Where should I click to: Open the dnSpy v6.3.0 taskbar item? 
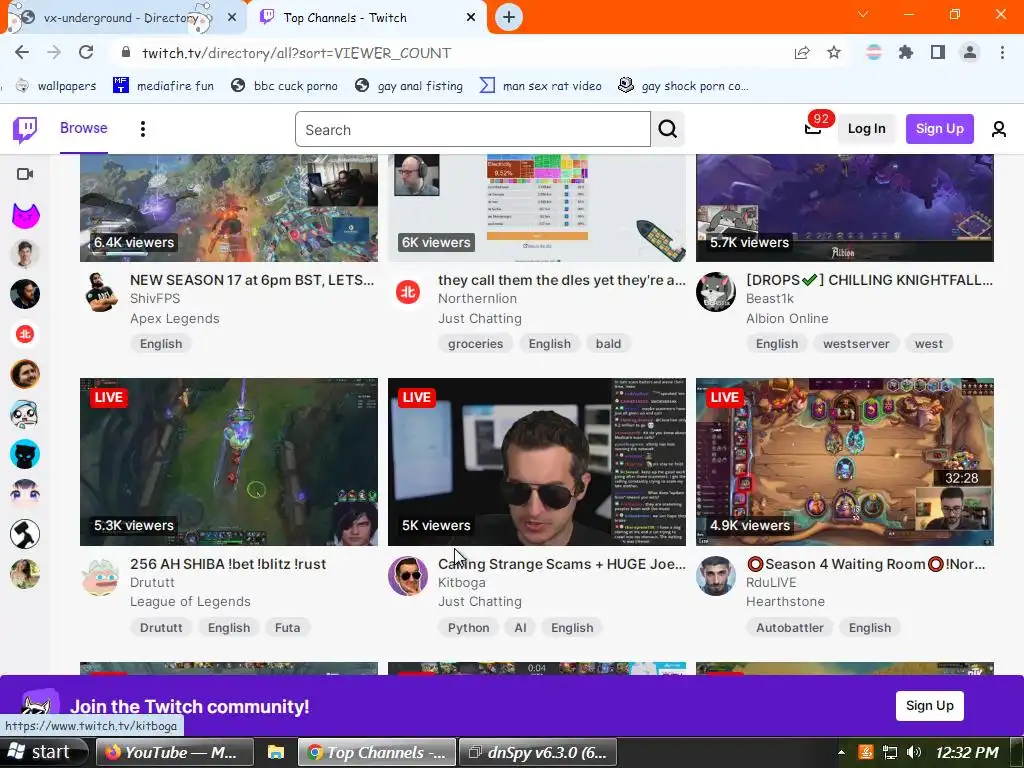click(x=538, y=752)
